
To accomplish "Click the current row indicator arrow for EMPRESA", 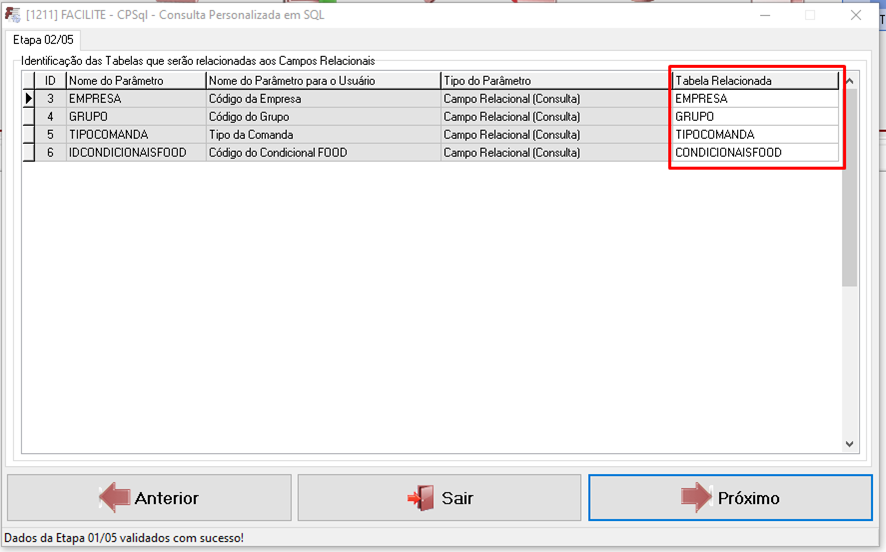I will click(x=29, y=99).
